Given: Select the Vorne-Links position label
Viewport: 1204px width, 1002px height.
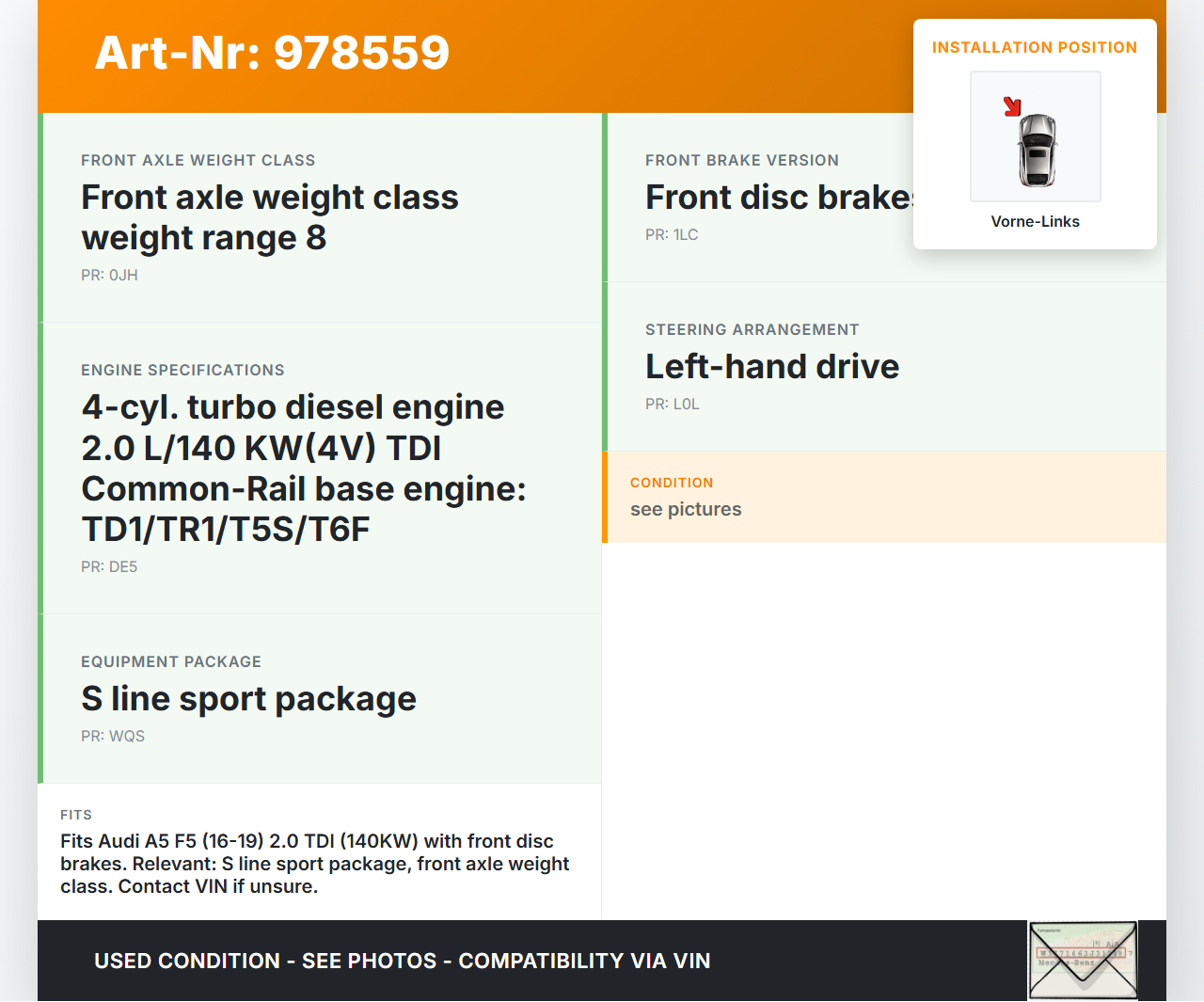Looking at the screenshot, I should click(x=1035, y=222).
